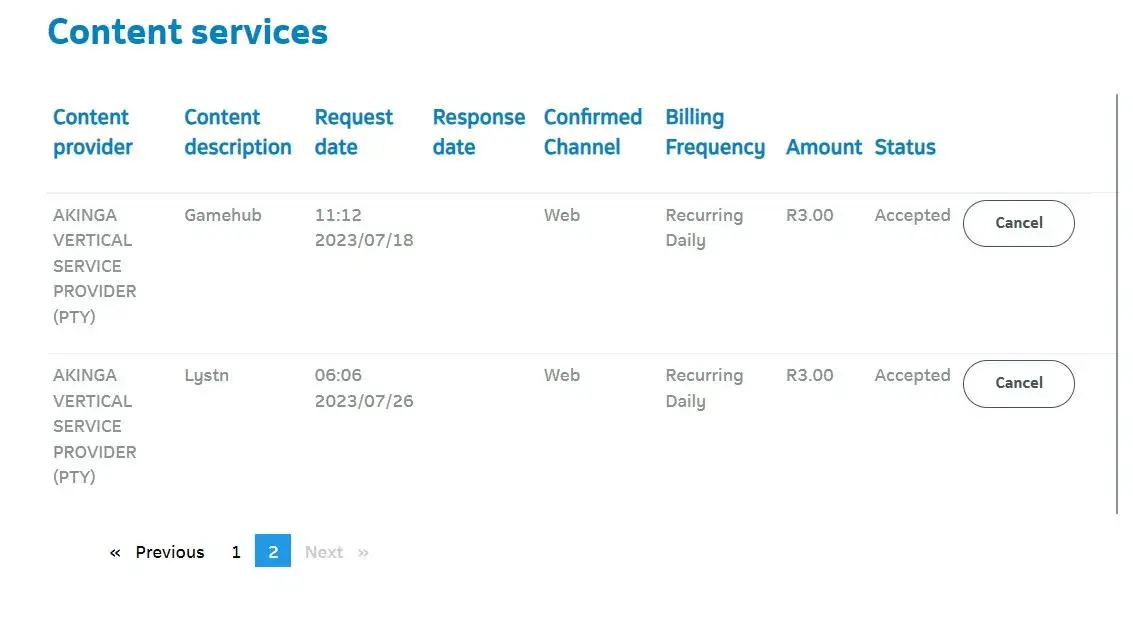Select the Lystn description cell
The height and width of the screenshot is (636, 1133).
coord(206,375)
